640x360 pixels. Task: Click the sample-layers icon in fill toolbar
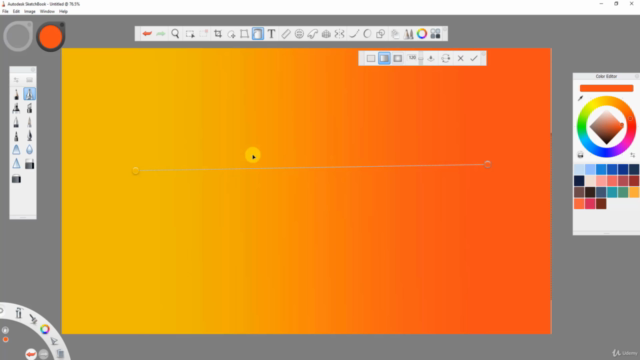(x=431, y=58)
